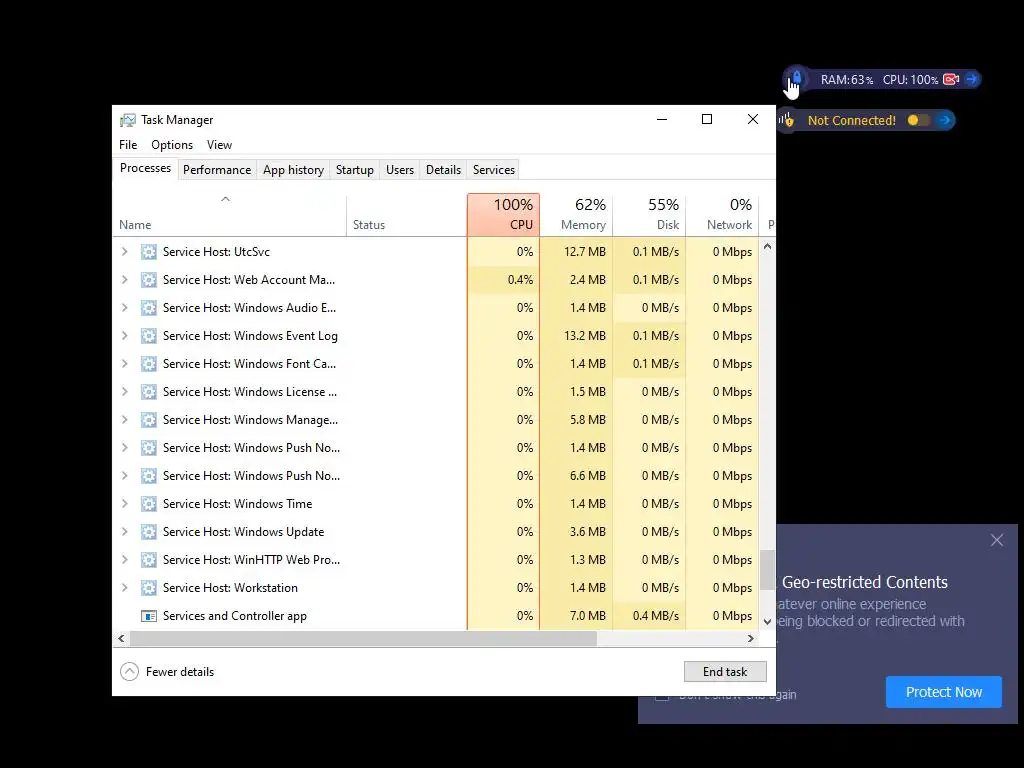Click gear icon of Service Host: UtcSvc
The width and height of the screenshot is (1024, 768).
click(149, 251)
